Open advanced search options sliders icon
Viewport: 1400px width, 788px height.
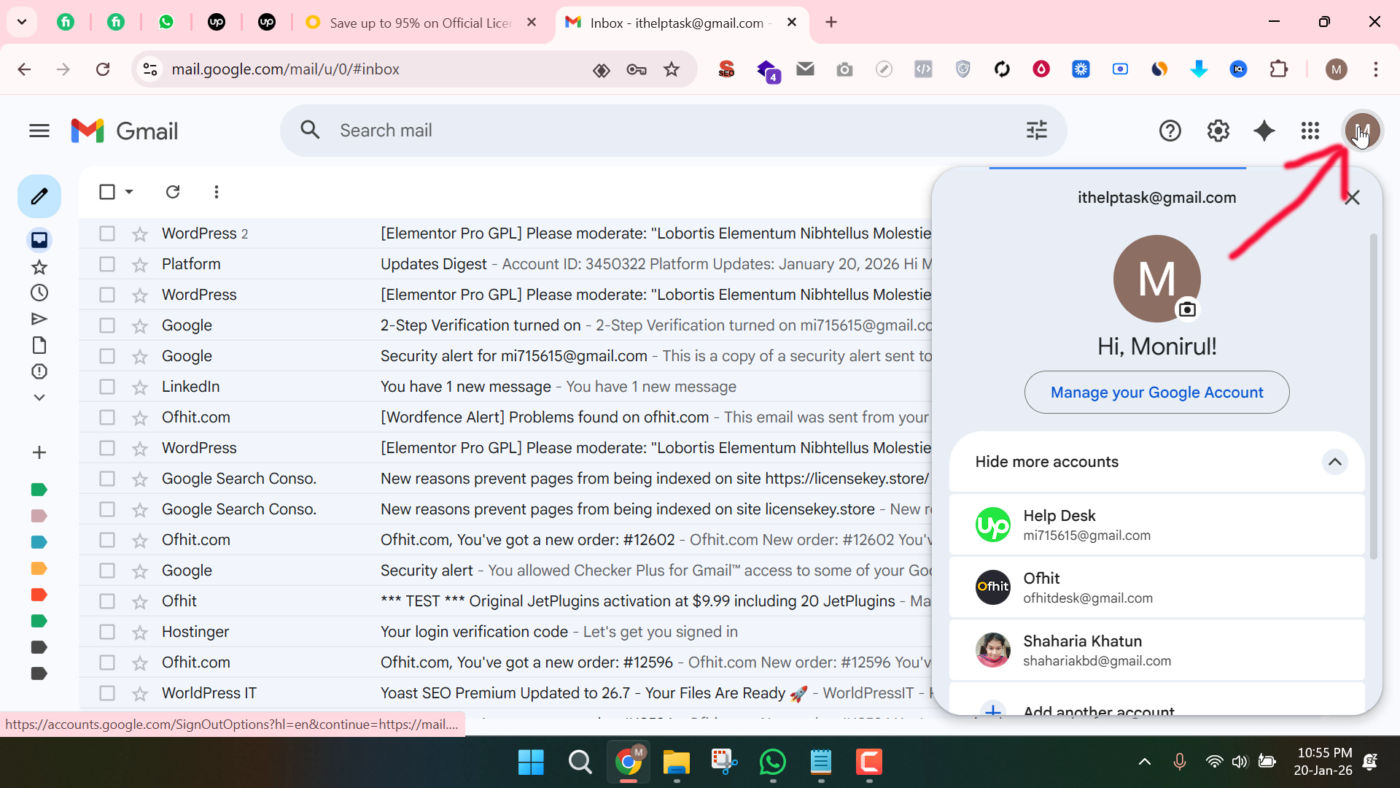tap(1036, 130)
